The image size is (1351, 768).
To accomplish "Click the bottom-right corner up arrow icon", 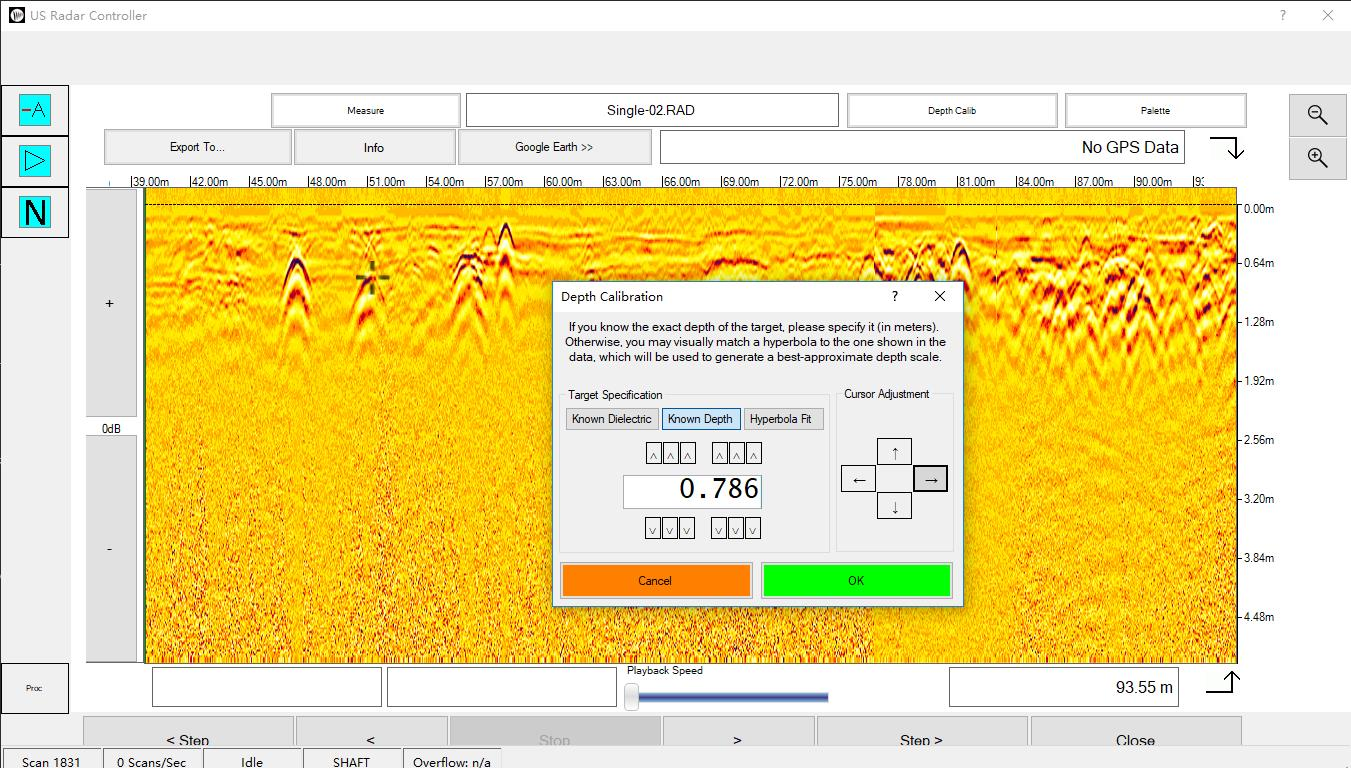I will [x=1224, y=682].
